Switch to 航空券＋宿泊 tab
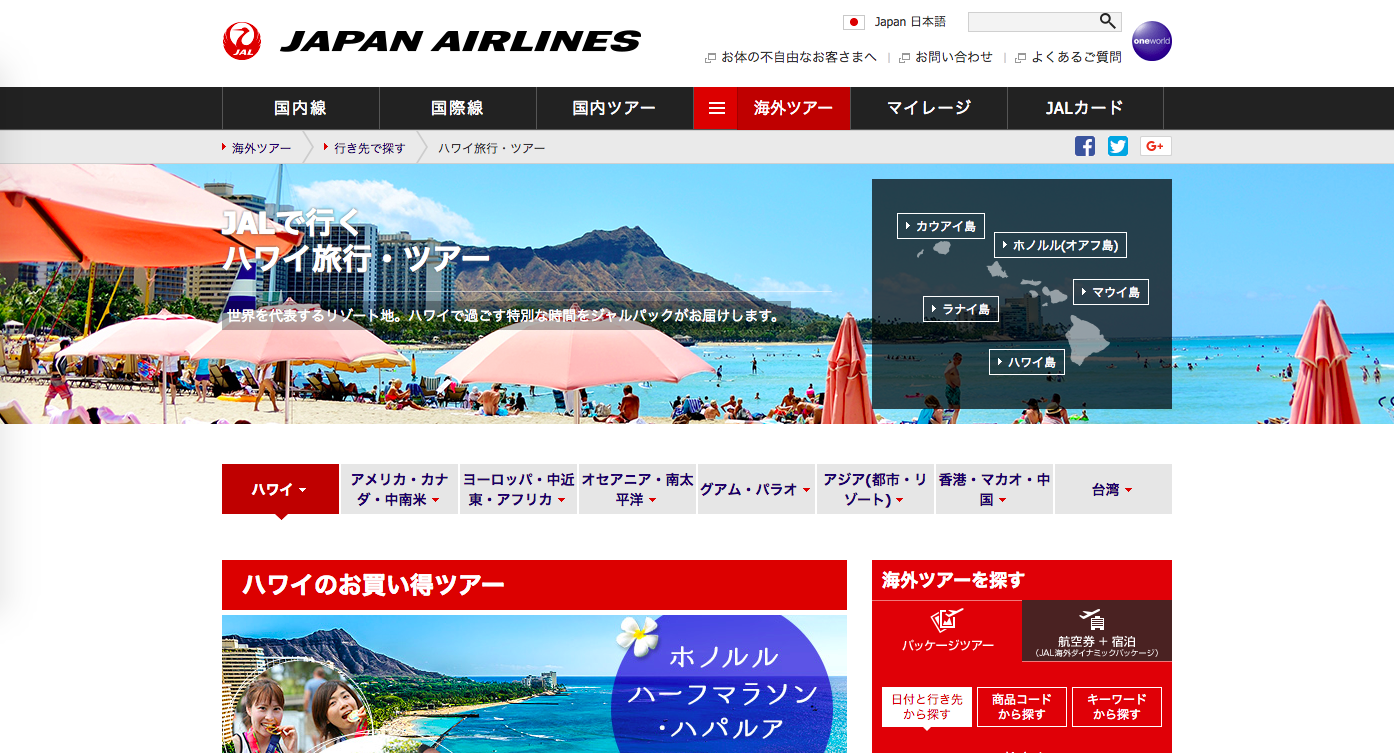This screenshot has height=753, width=1394. pyautogui.click(x=1097, y=630)
